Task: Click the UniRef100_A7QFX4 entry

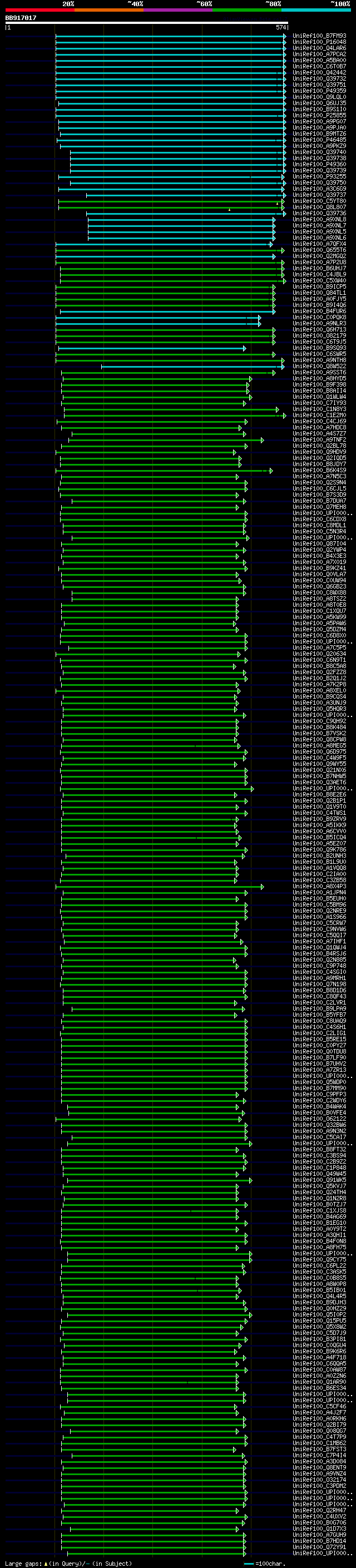Action: click(319, 244)
